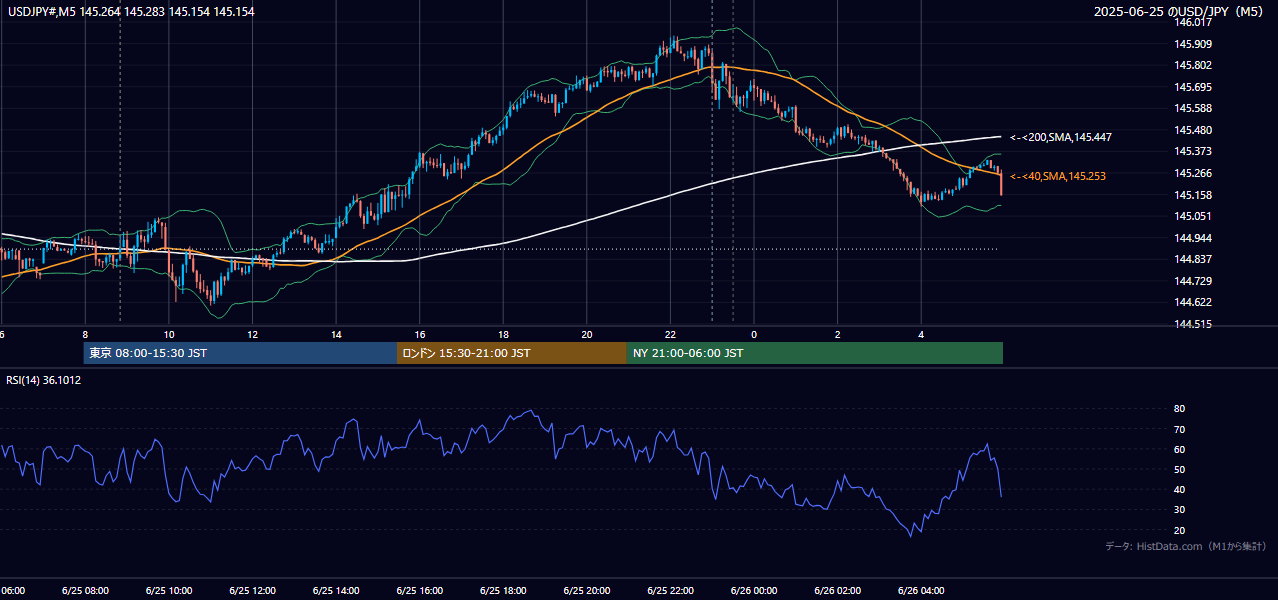The height and width of the screenshot is (600, 1278).
Task: Click hour marker 20 under price chart
Action: 587,334
